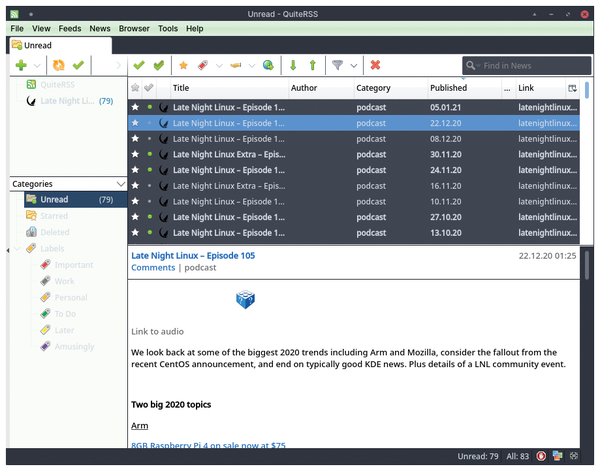Sort by the Published column header
Screen dimensions: 600x471
click(464, 88)
